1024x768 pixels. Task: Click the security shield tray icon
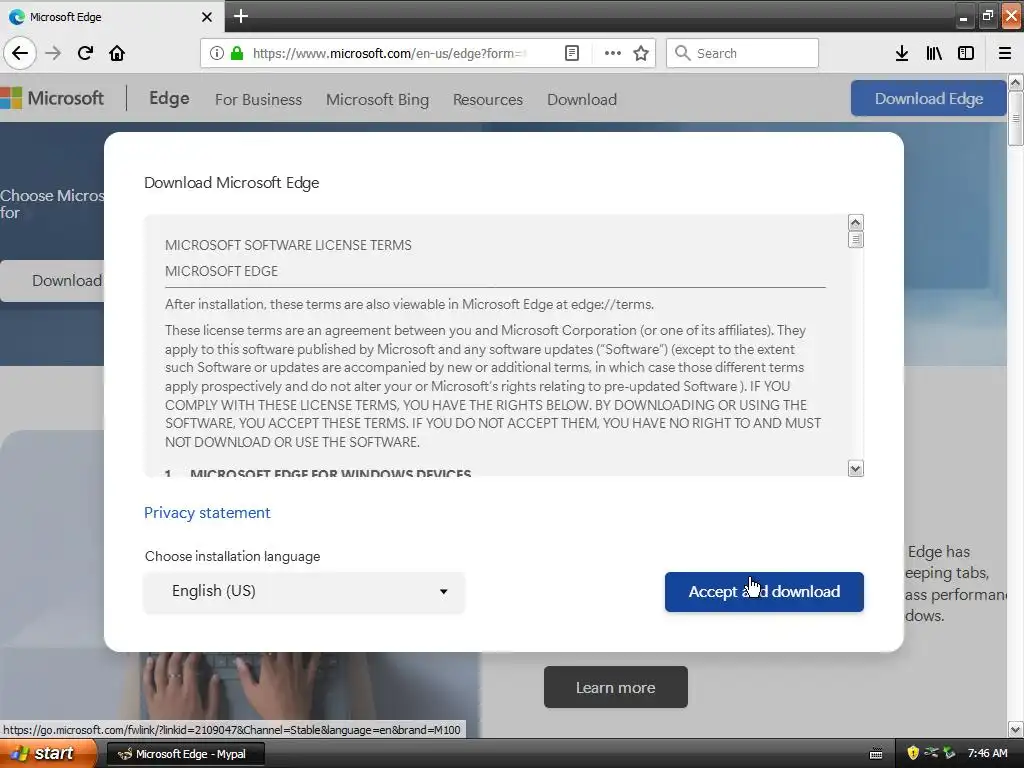click(x=913, y=753)
